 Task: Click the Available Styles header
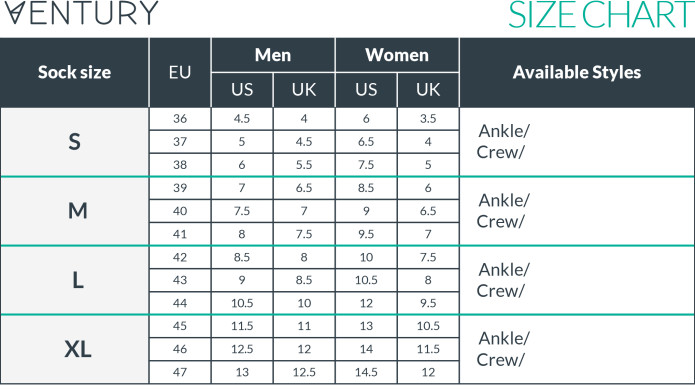pyautogui.click(x=577, y=72)
